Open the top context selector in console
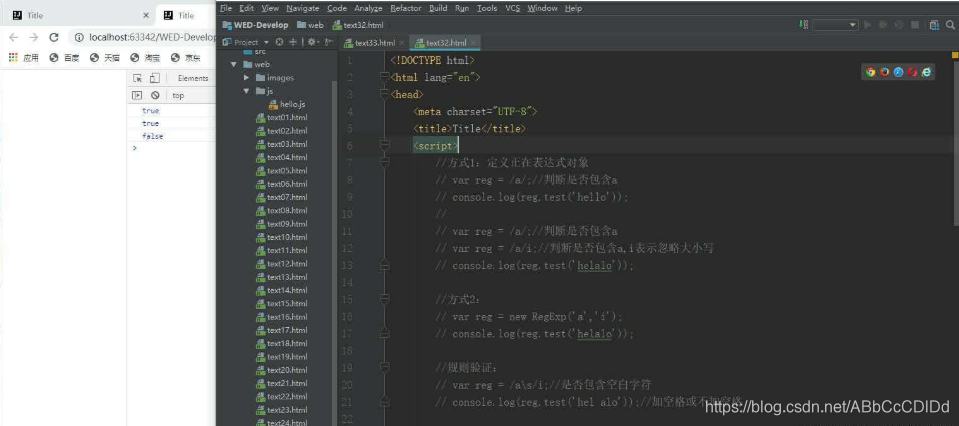 (x=178, y=95)
